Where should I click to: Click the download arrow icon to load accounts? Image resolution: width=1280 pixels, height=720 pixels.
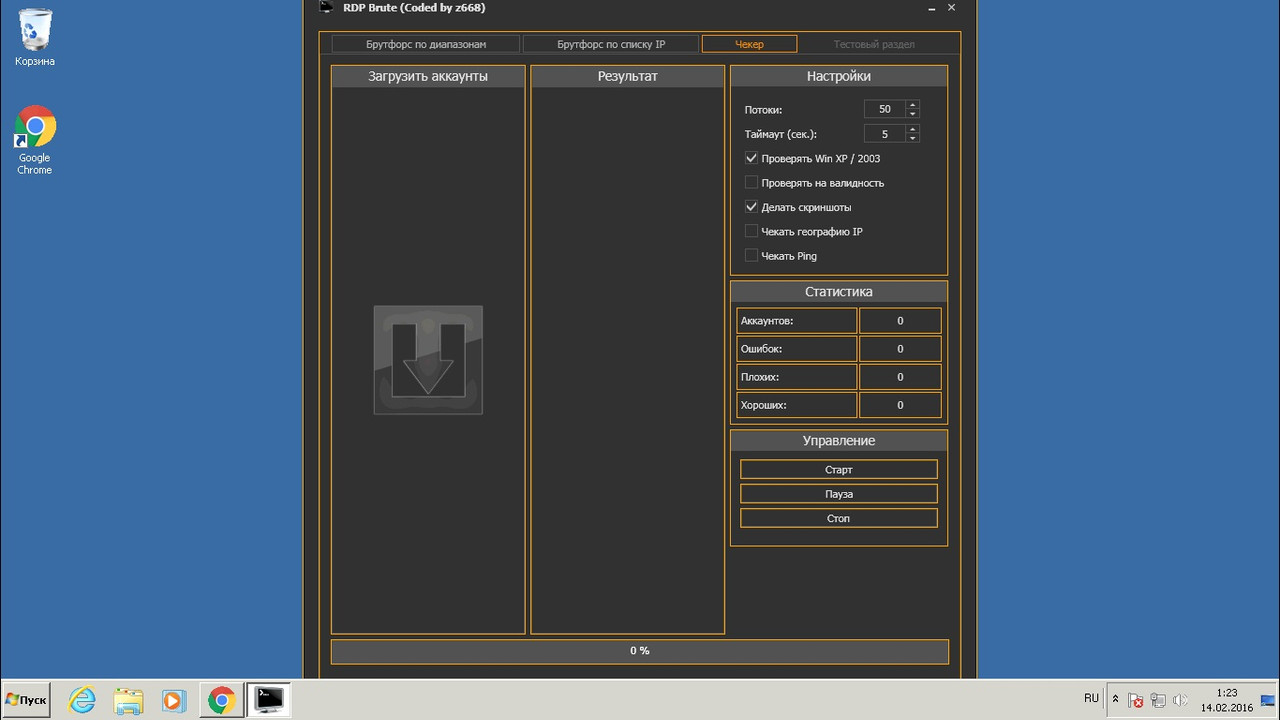428,360
